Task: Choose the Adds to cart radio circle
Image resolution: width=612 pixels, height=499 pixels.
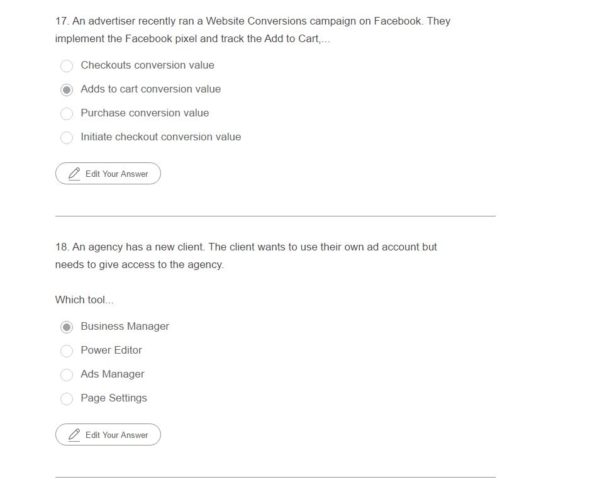Action: click(x=67, y=90)
